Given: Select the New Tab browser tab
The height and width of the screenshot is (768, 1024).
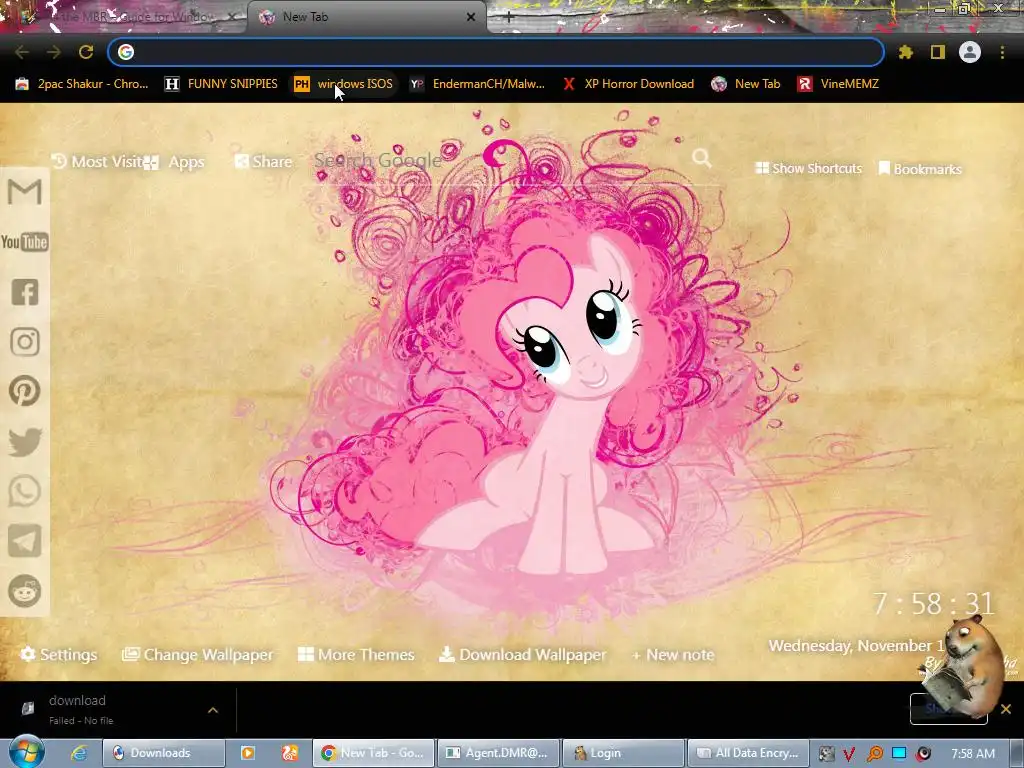Looking at the screenshot, I should (x=366, y=17).
